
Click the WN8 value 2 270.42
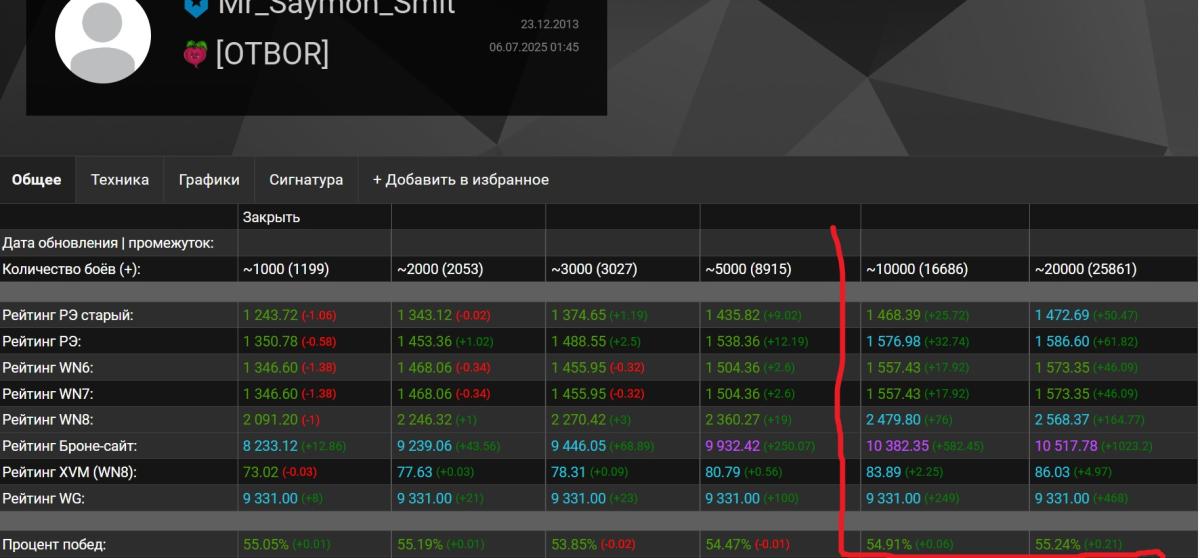coord(580,419)
